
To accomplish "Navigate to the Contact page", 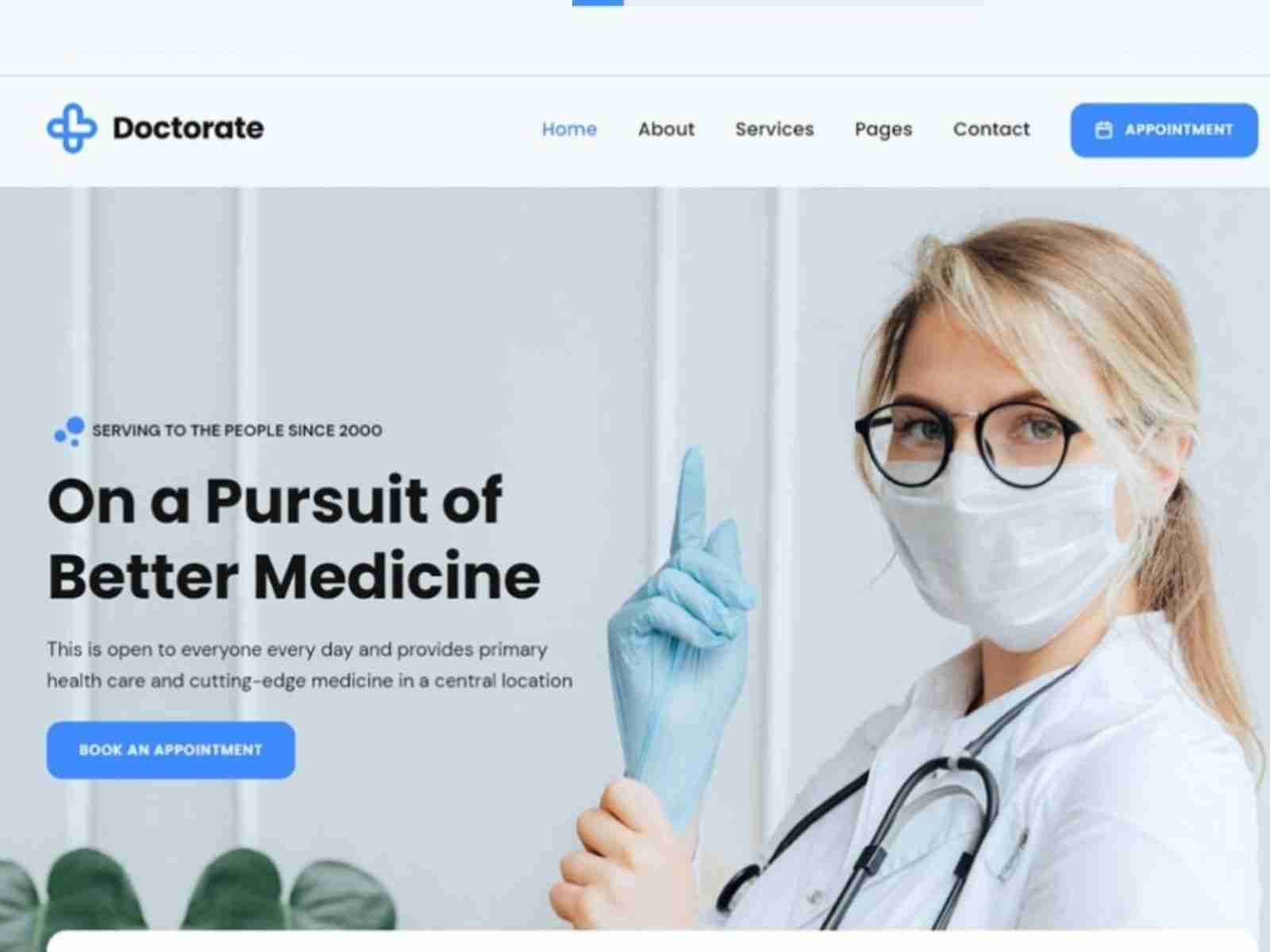I will pyautogui.click(x=991, y=129).
